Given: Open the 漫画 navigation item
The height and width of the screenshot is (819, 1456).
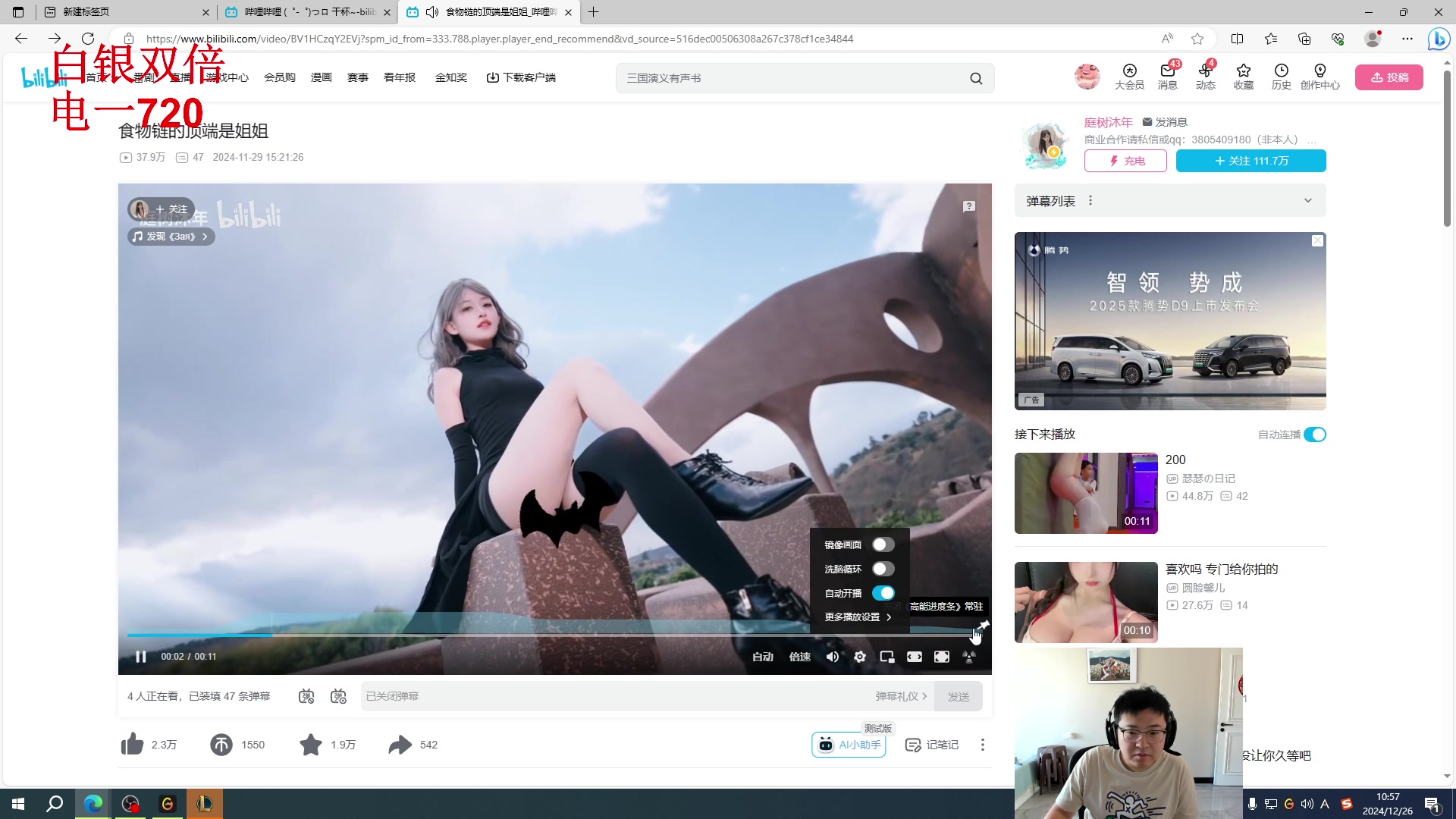Looking at the screenshot, I should tap(322, 77).
